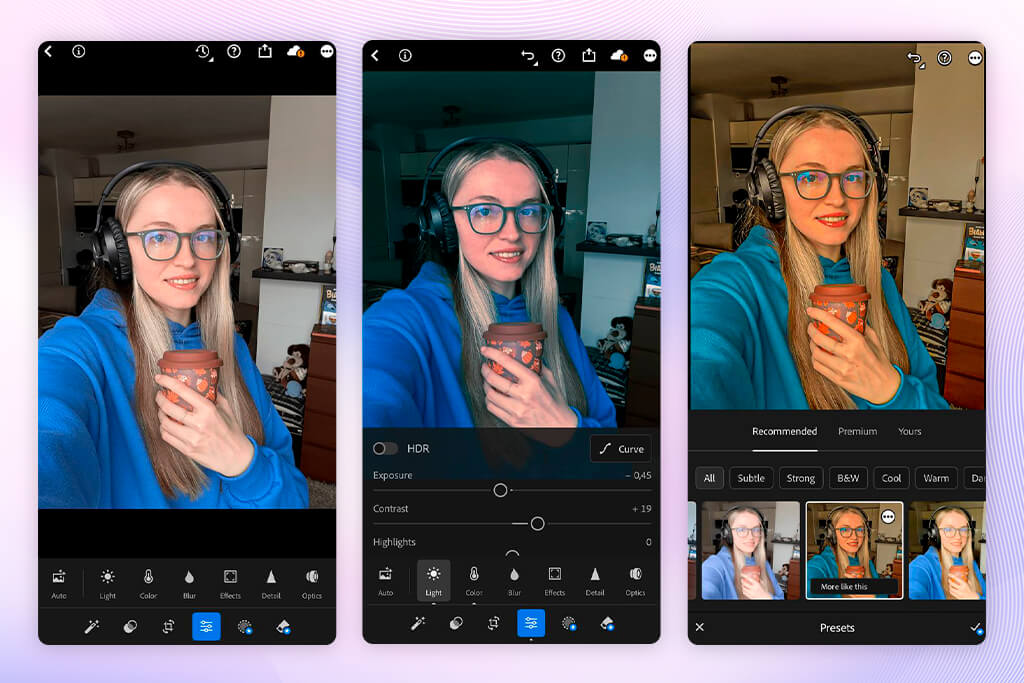The height and width of the screenshot is (683, 1024).
Task: Tap highlighted Edit sliders in middle phone
Action: pos(531,624)
